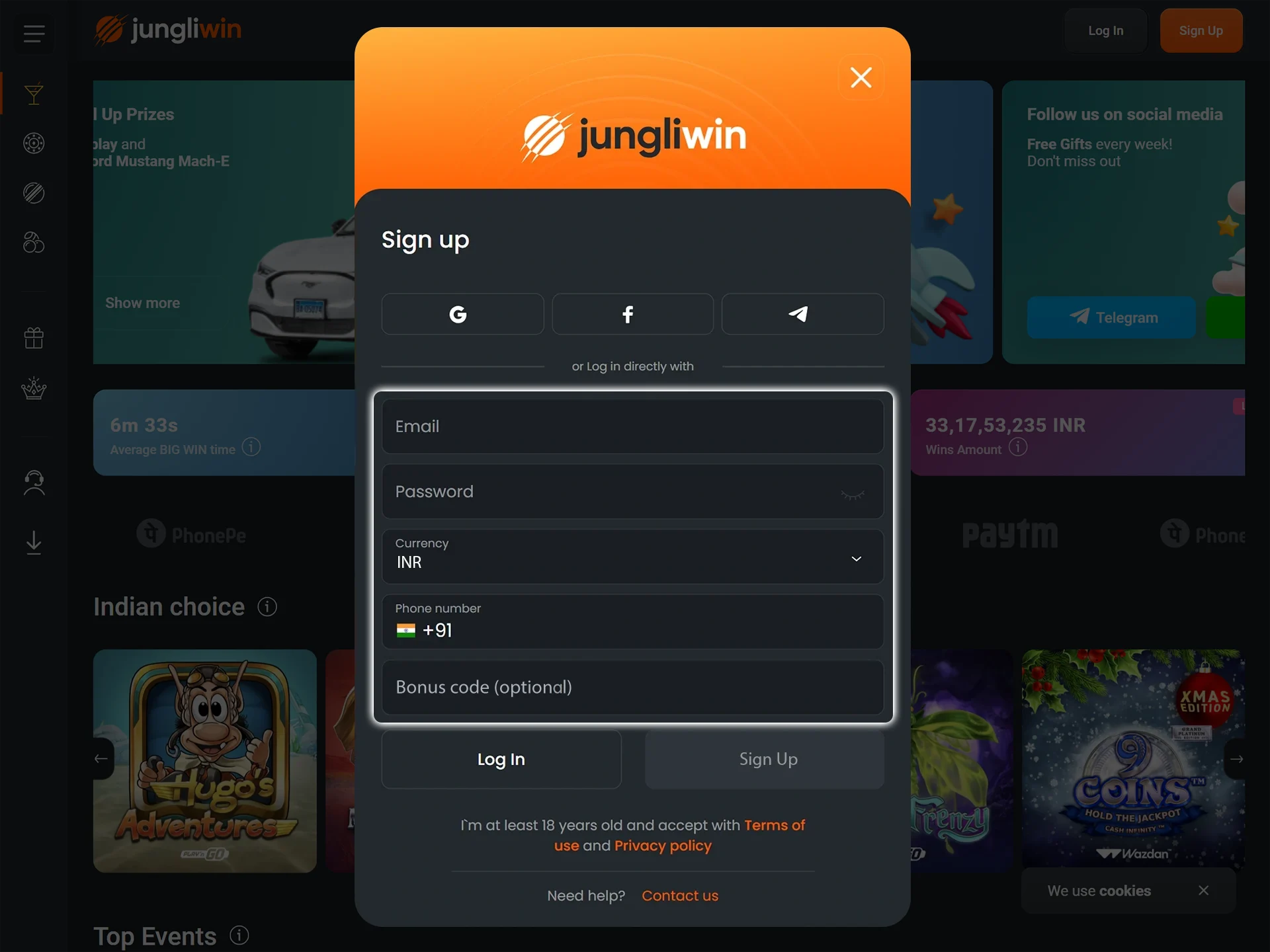Click Contact us help link
Screen dimensions: 1270x952
(x=680, y=895)
